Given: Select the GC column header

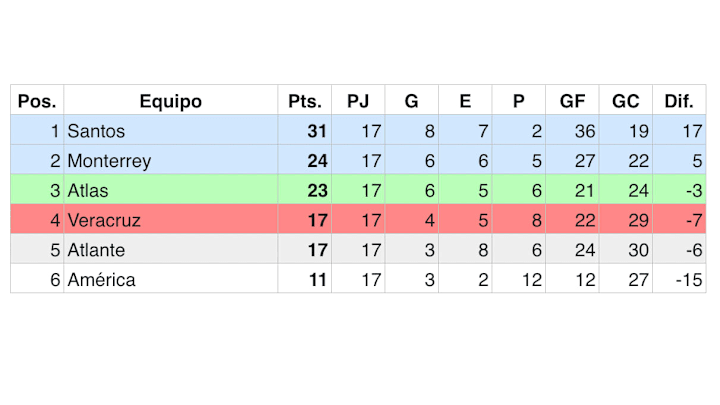Looking at the screenshot, I should tap(626, 101).
